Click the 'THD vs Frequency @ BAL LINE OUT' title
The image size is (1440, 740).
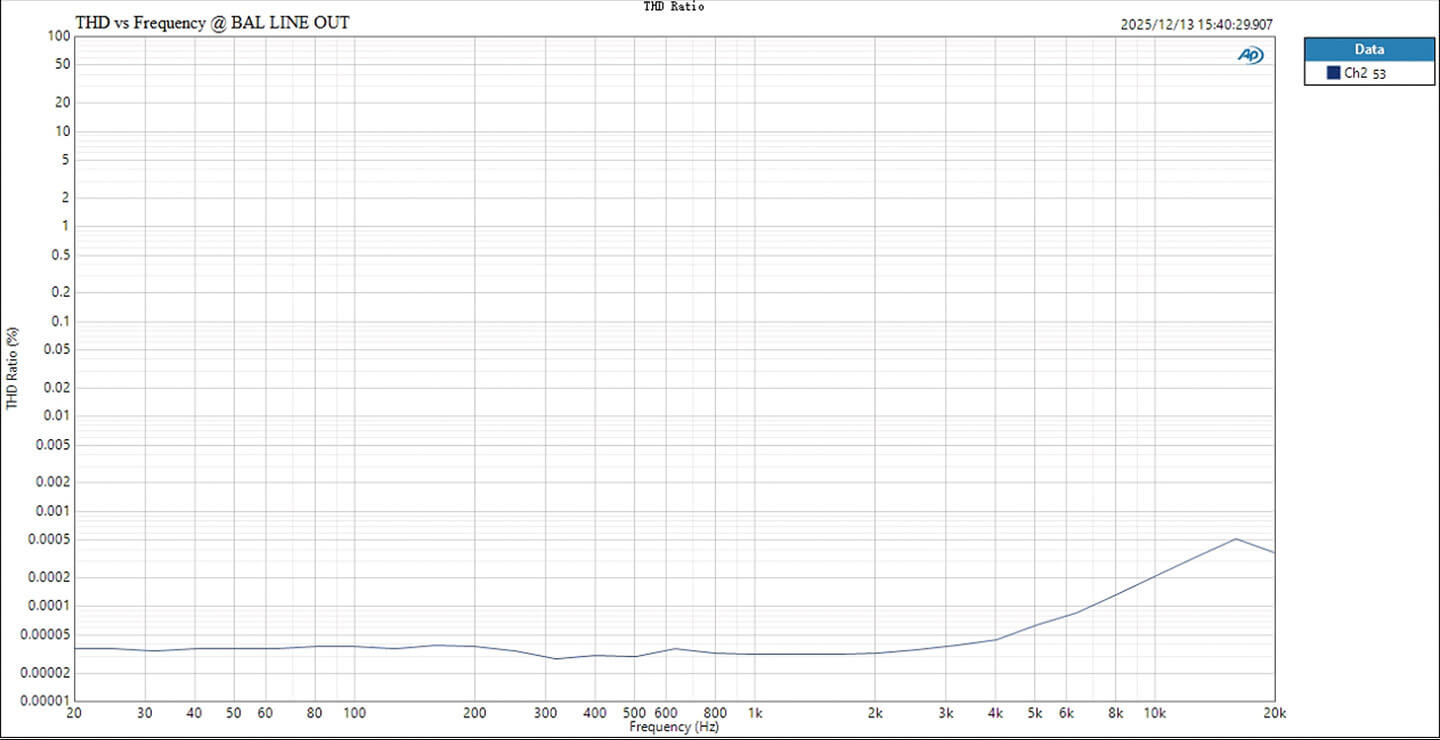(x=213, y=22)
